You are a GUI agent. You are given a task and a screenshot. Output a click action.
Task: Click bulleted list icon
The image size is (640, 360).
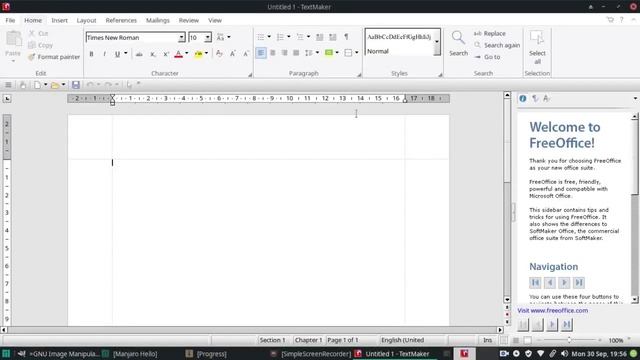point(260,37)
